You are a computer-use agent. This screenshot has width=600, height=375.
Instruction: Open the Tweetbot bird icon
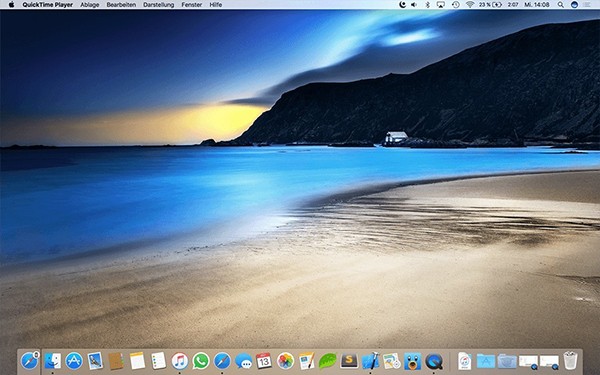click(x=412, y=361)
